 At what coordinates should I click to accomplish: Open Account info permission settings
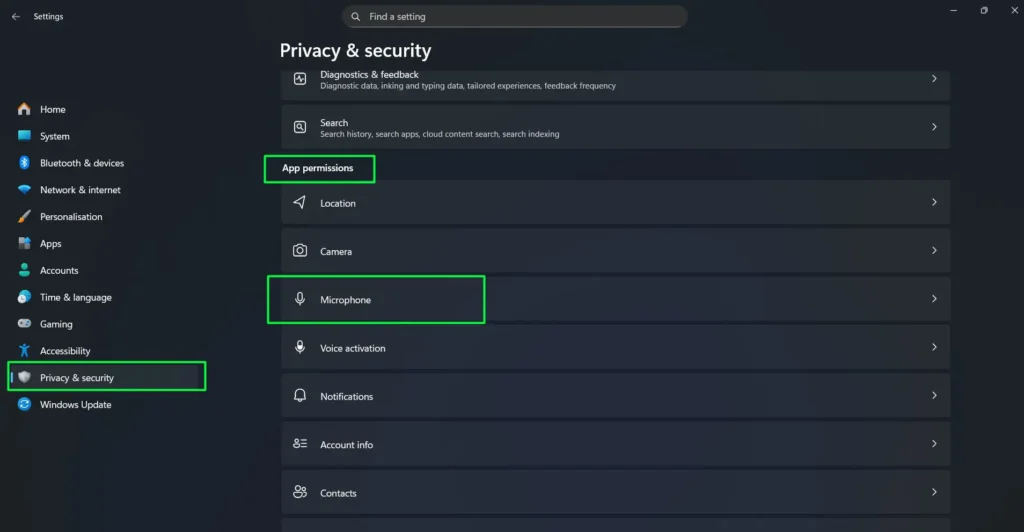(x=615, y=444)
